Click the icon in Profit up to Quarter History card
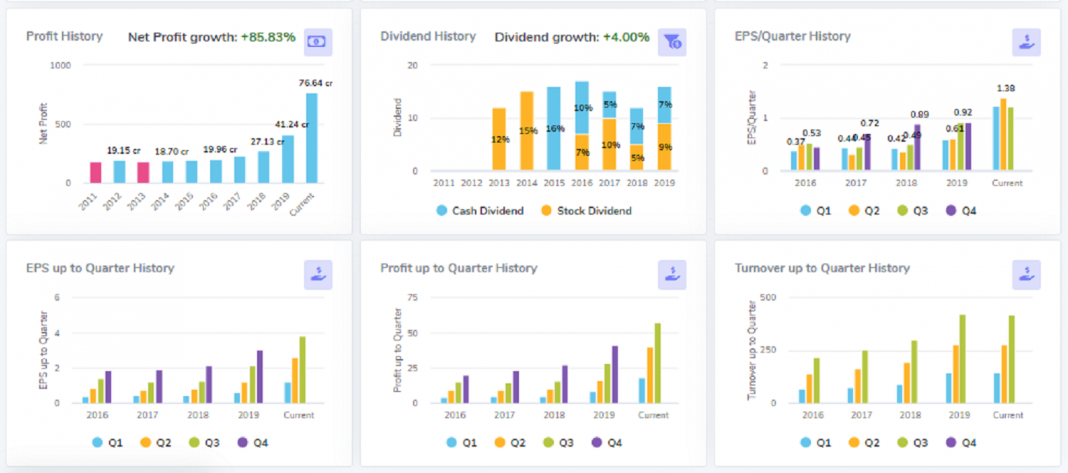 tap(672, 274)
